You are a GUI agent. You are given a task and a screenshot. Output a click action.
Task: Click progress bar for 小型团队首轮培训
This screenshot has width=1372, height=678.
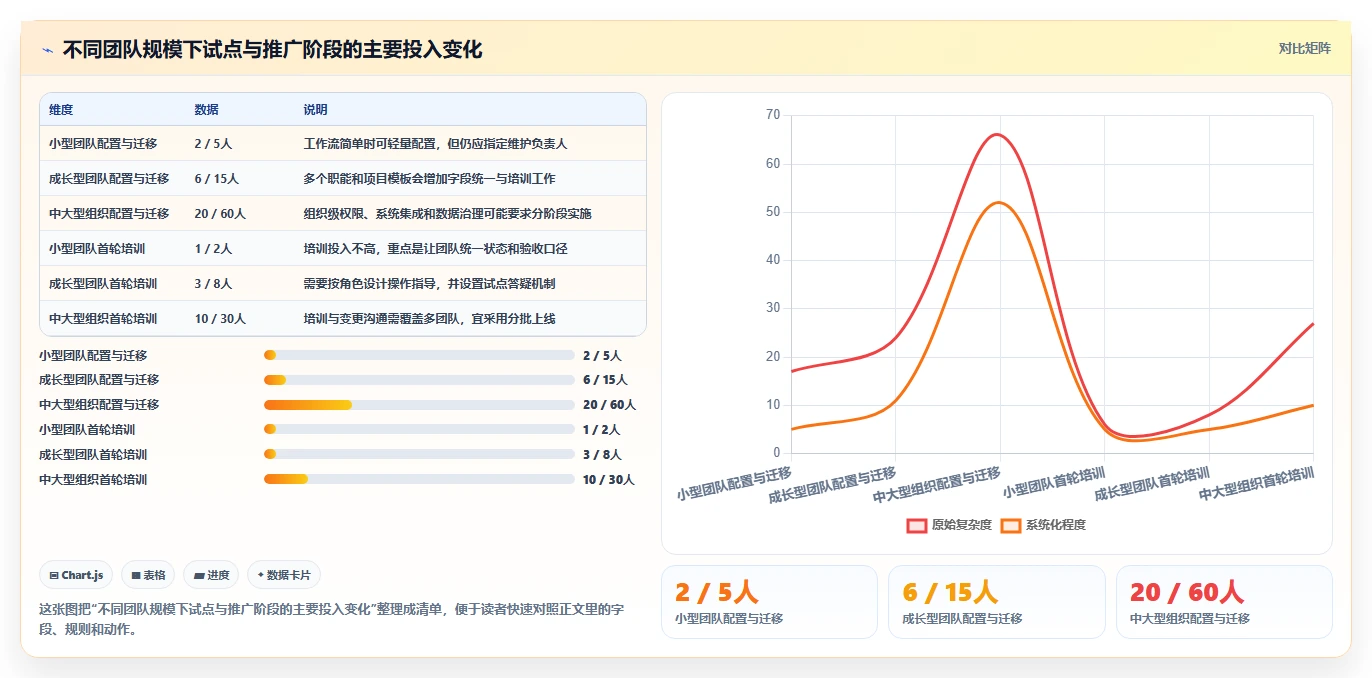click(x=419, y=430)
